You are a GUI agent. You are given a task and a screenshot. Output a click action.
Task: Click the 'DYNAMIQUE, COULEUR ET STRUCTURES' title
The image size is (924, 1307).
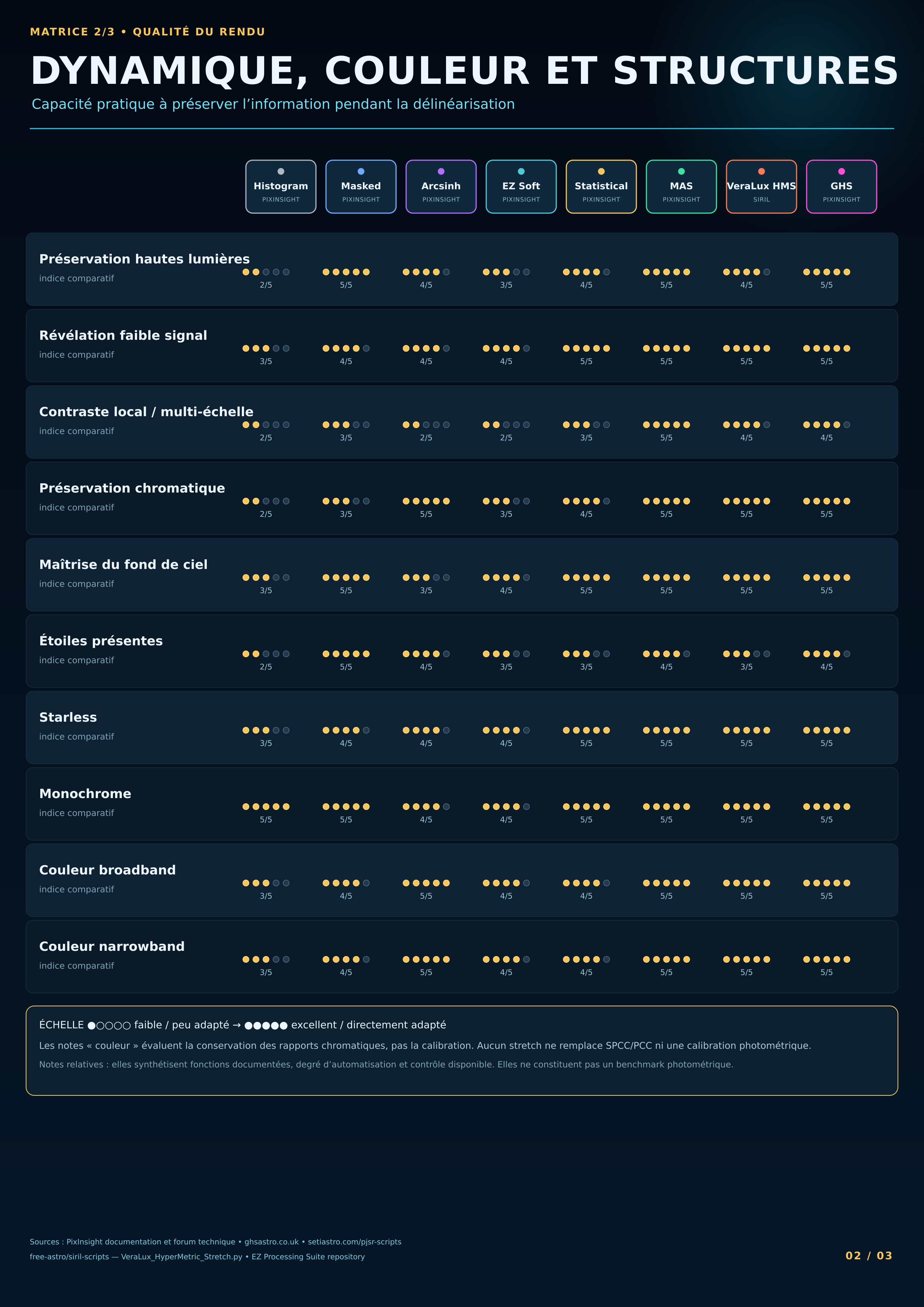tap(465, 71)
